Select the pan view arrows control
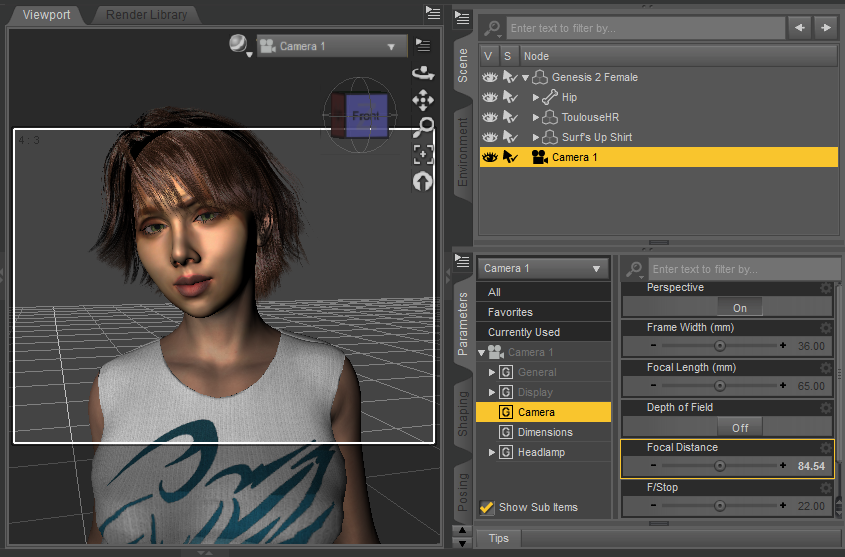 click(423, 100)
